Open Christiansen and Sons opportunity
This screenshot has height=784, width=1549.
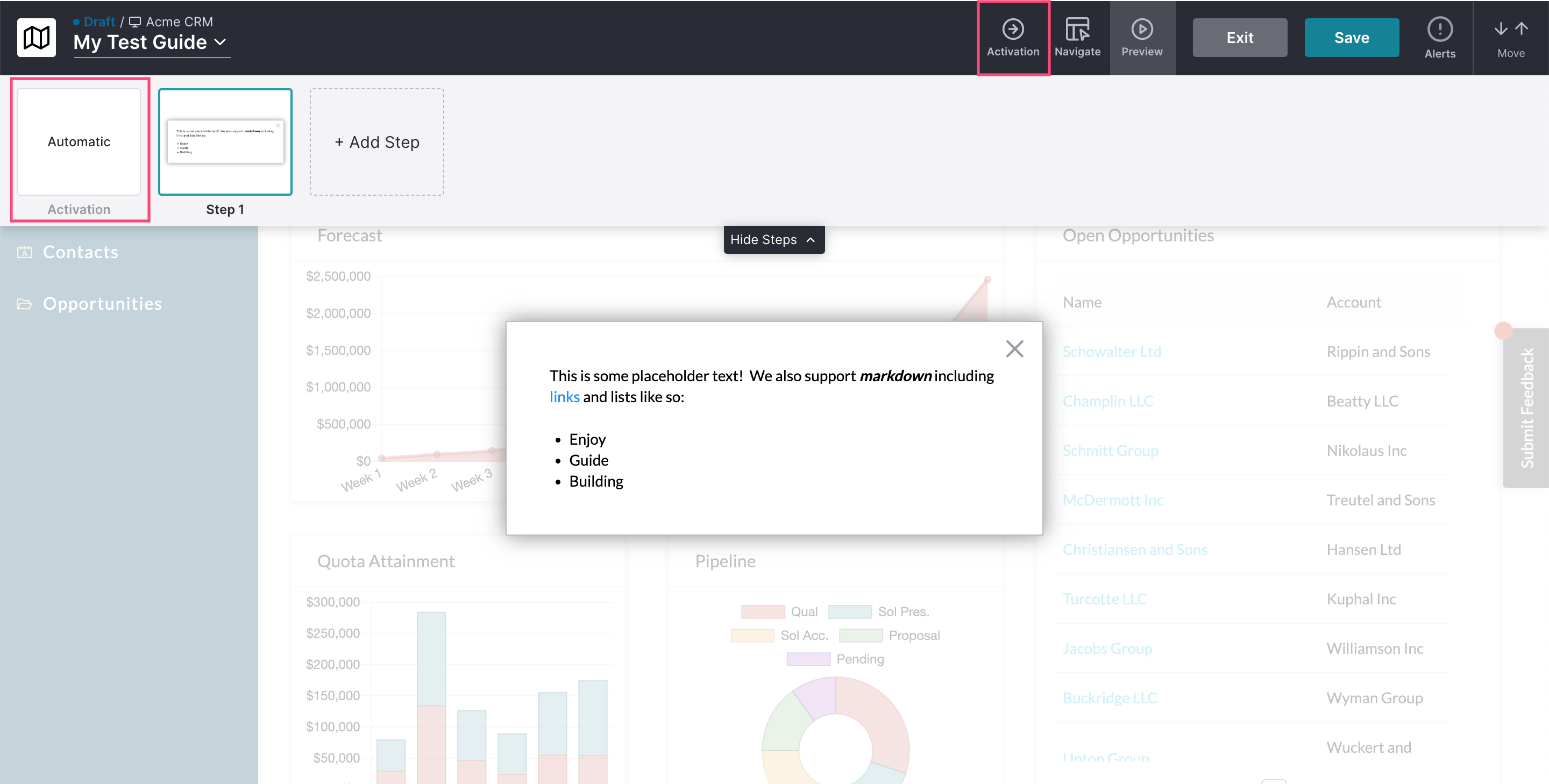(1134, 550)
